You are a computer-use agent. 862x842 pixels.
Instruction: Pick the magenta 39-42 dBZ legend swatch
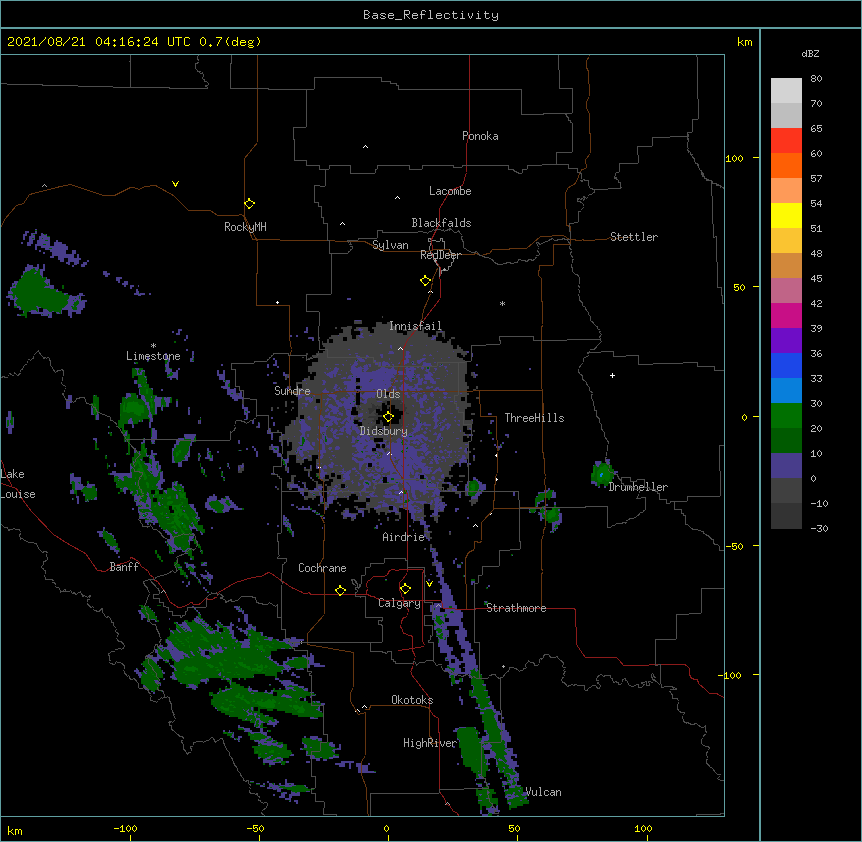point(786,315)
